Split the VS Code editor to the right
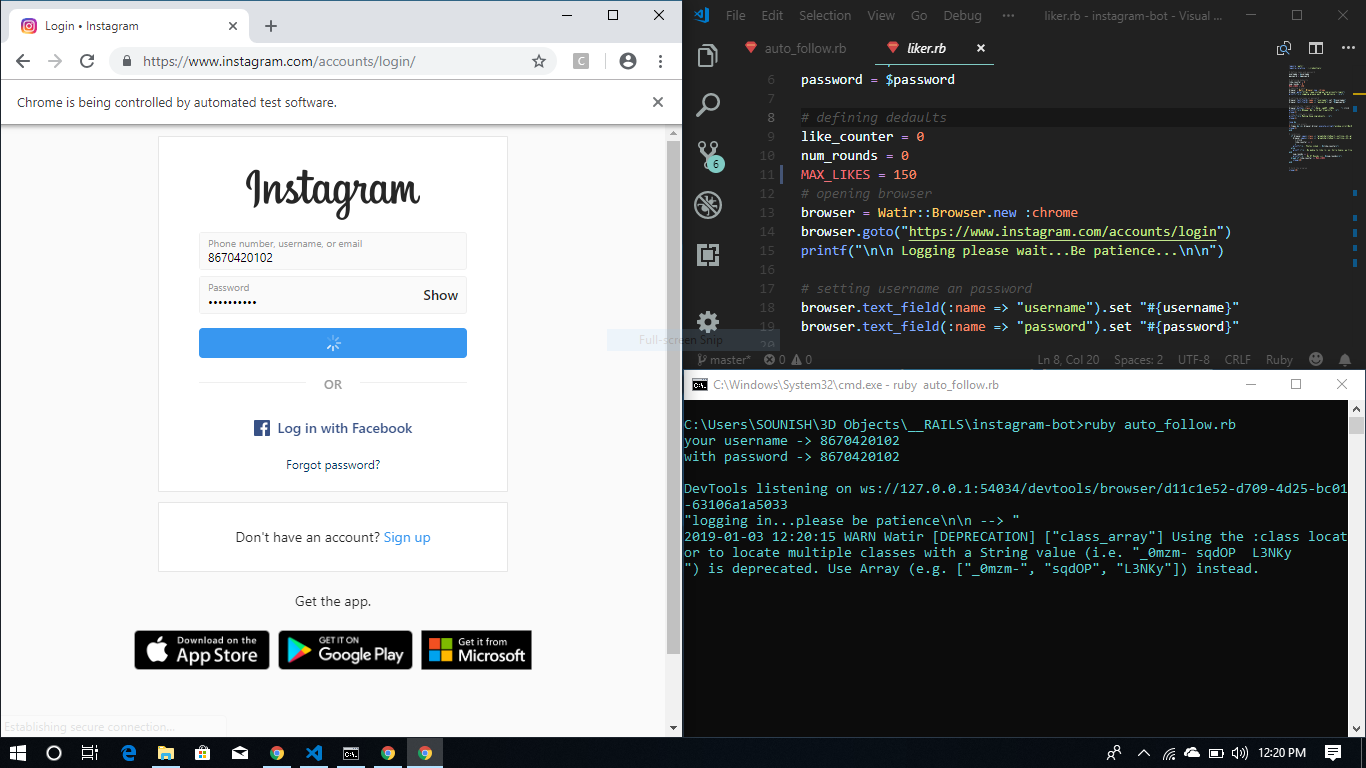 1316,48
